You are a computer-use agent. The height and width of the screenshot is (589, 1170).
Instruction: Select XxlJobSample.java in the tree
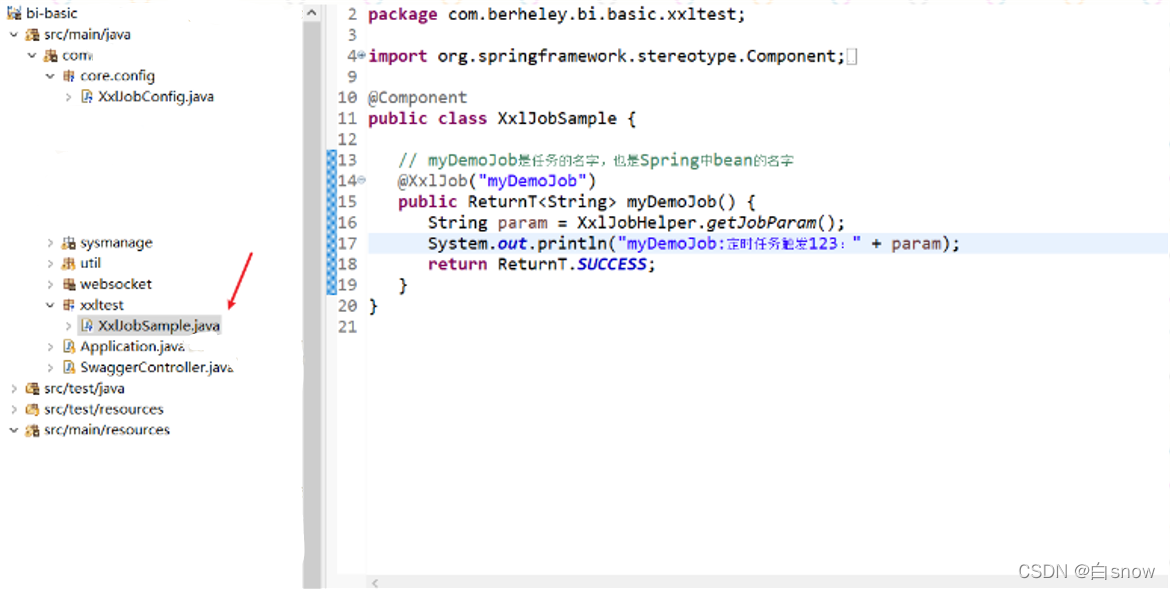click(x=159, y=326)
